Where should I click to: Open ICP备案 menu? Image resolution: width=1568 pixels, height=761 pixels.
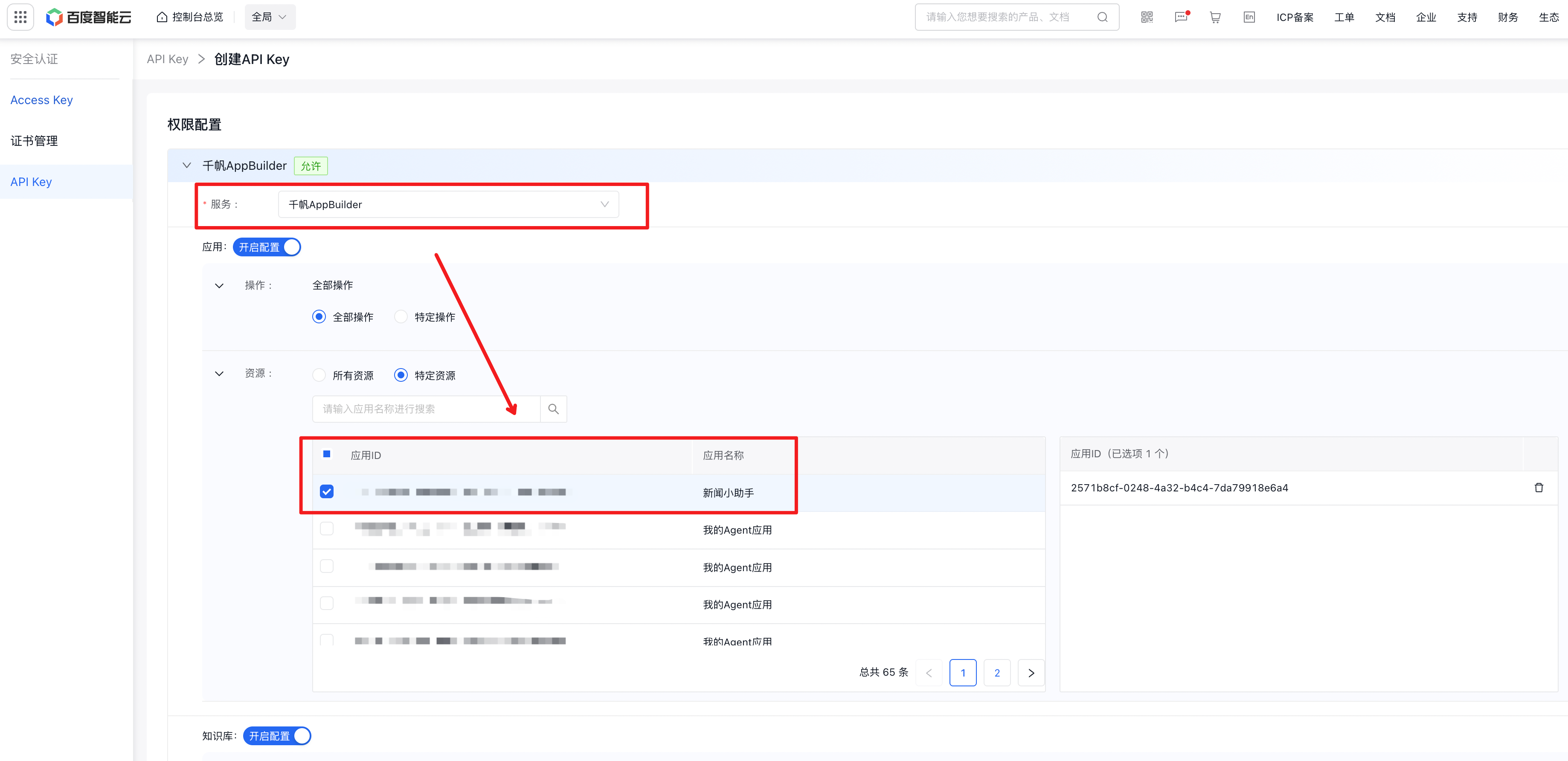pyautogui.click(x=1295, y=17)
